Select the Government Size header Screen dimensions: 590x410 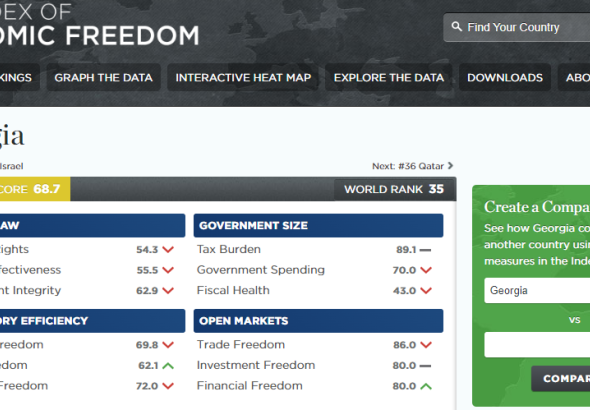point(318,226)
